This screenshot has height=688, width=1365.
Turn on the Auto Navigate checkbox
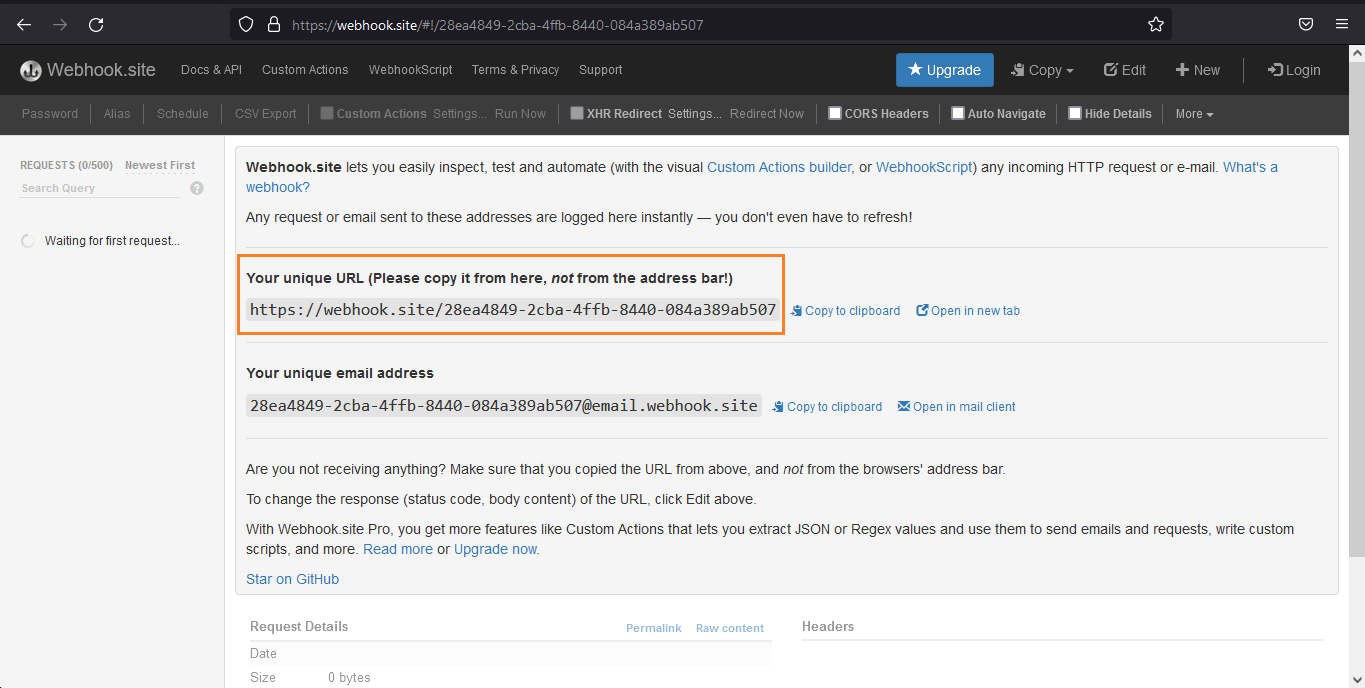click(958, 113)
